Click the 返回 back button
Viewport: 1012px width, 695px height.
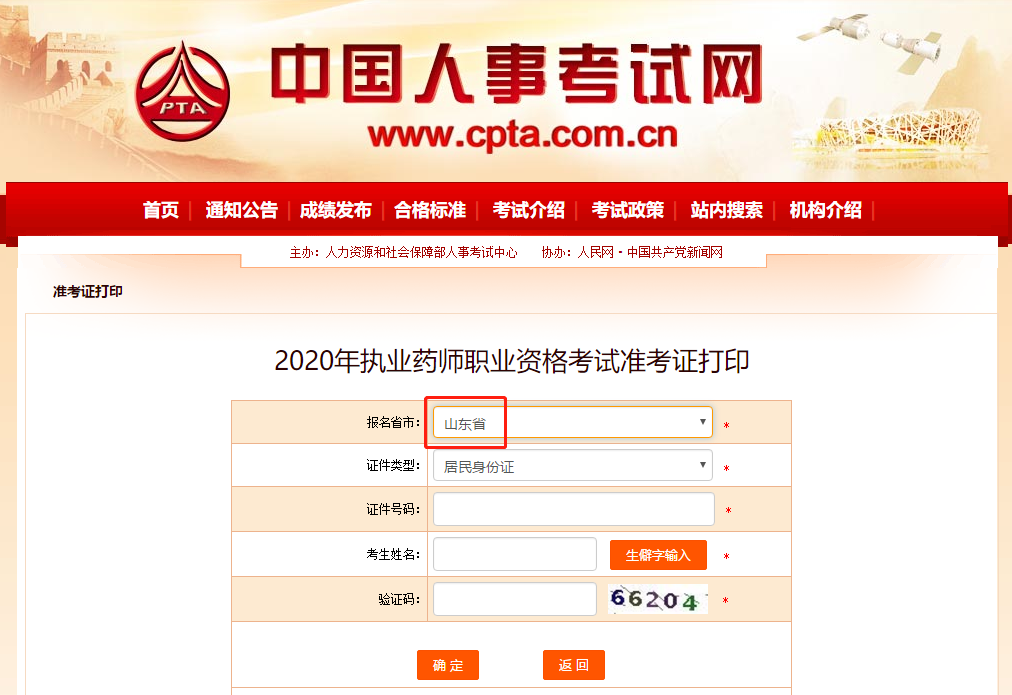(x=574, y=665)
